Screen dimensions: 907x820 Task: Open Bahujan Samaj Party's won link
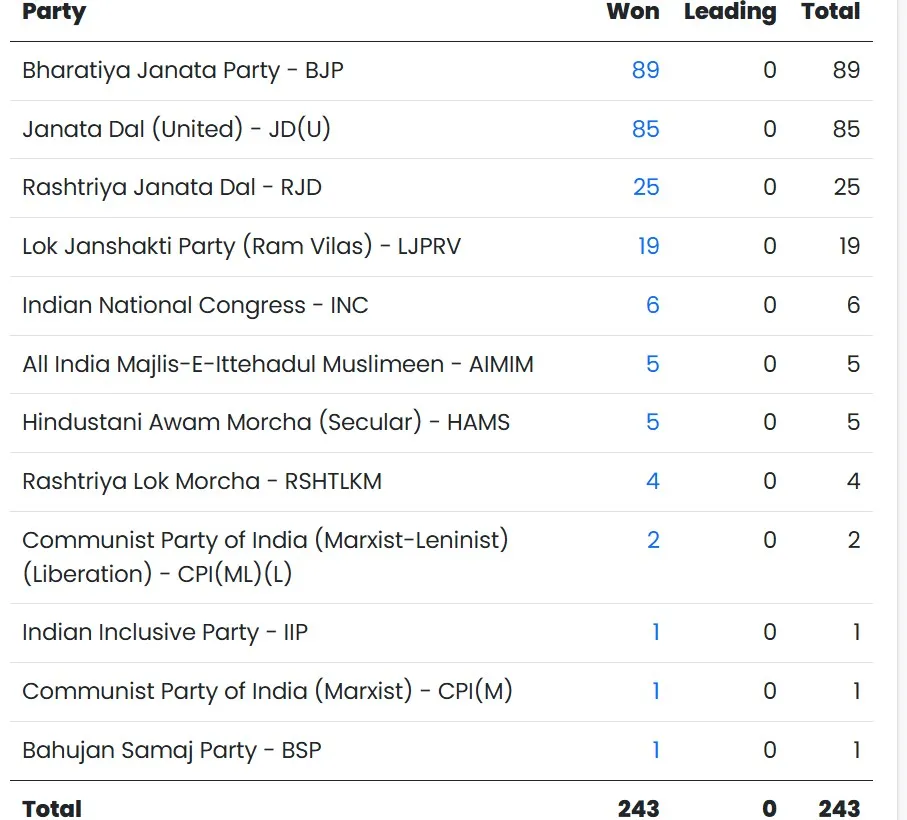point(656,750)
